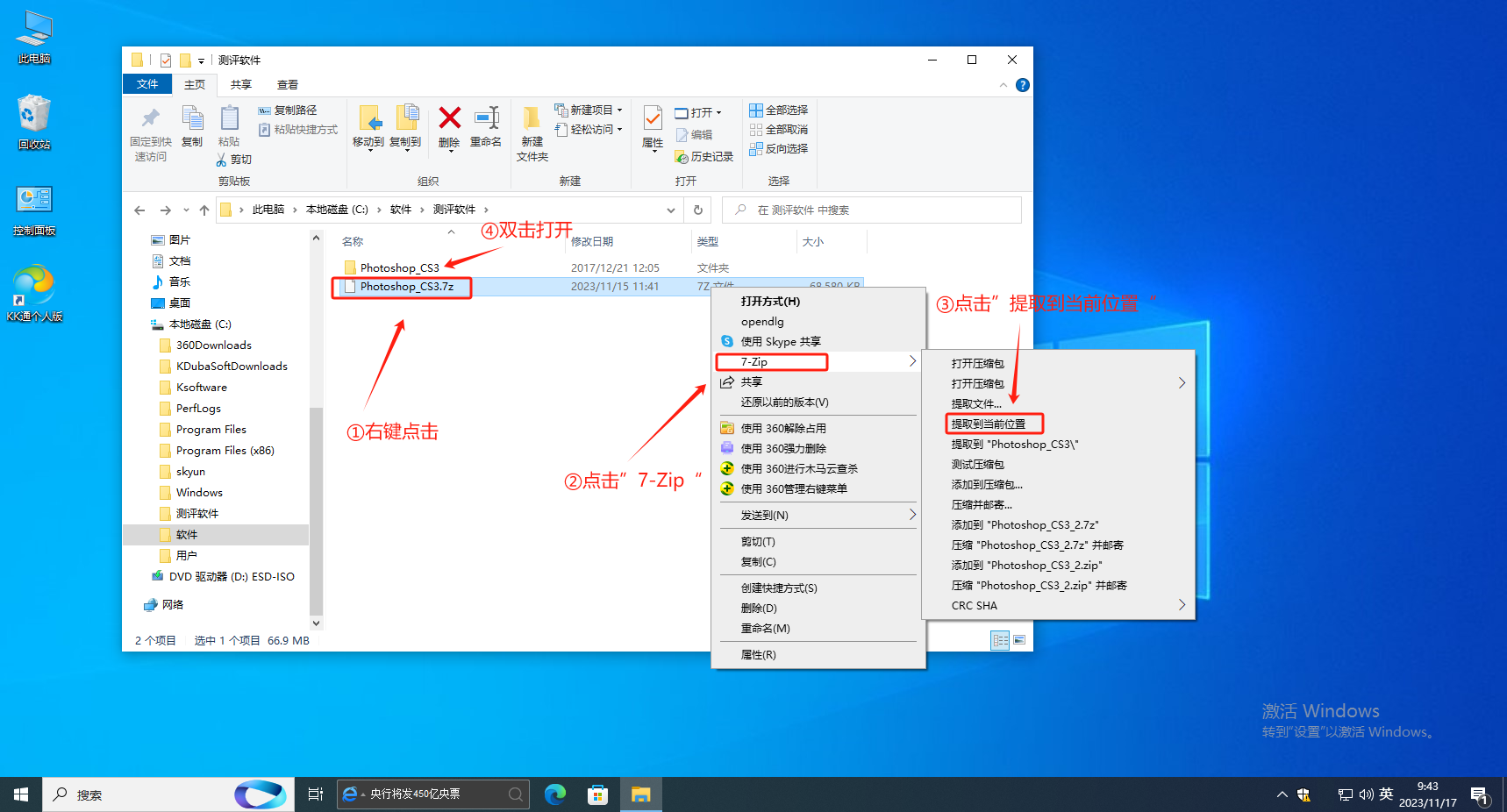Click Properties in the context menu
This screenshot has width=1507, height=812.
point(759,655)
